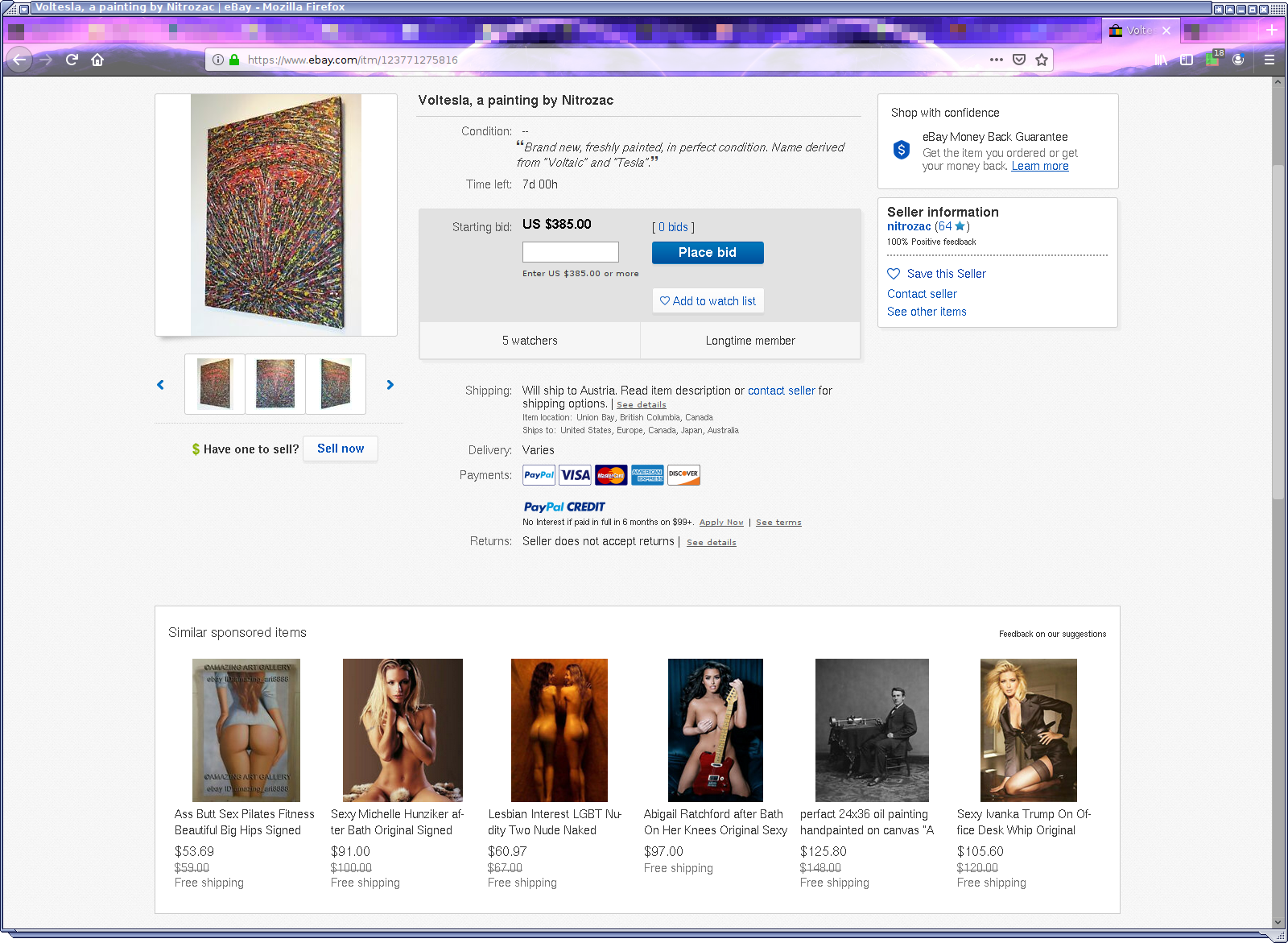Open the perfact 24x36 oil painting listing
This screenshot has height=943, width=1288.
coord(867,822)
